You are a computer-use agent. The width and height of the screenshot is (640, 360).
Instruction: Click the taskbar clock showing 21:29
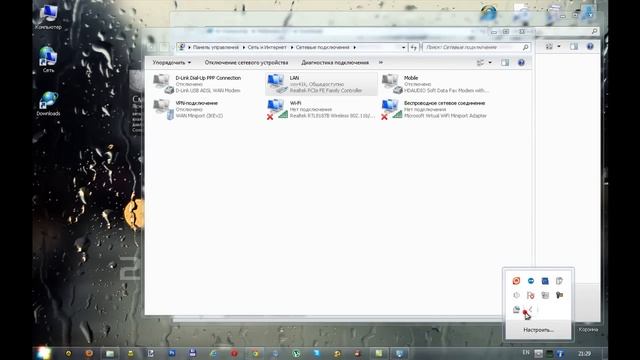click(584, 353)
